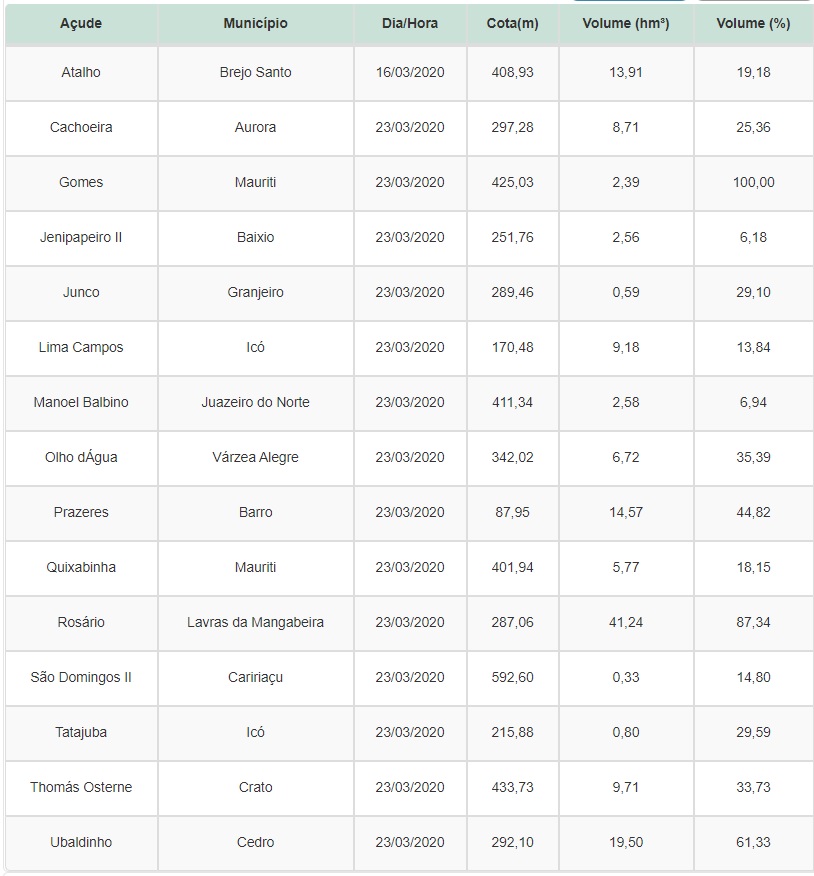The image size is (814, 876).
Task: Select the Atalho reservoir name cell
Action: click(x=81, y=73)
